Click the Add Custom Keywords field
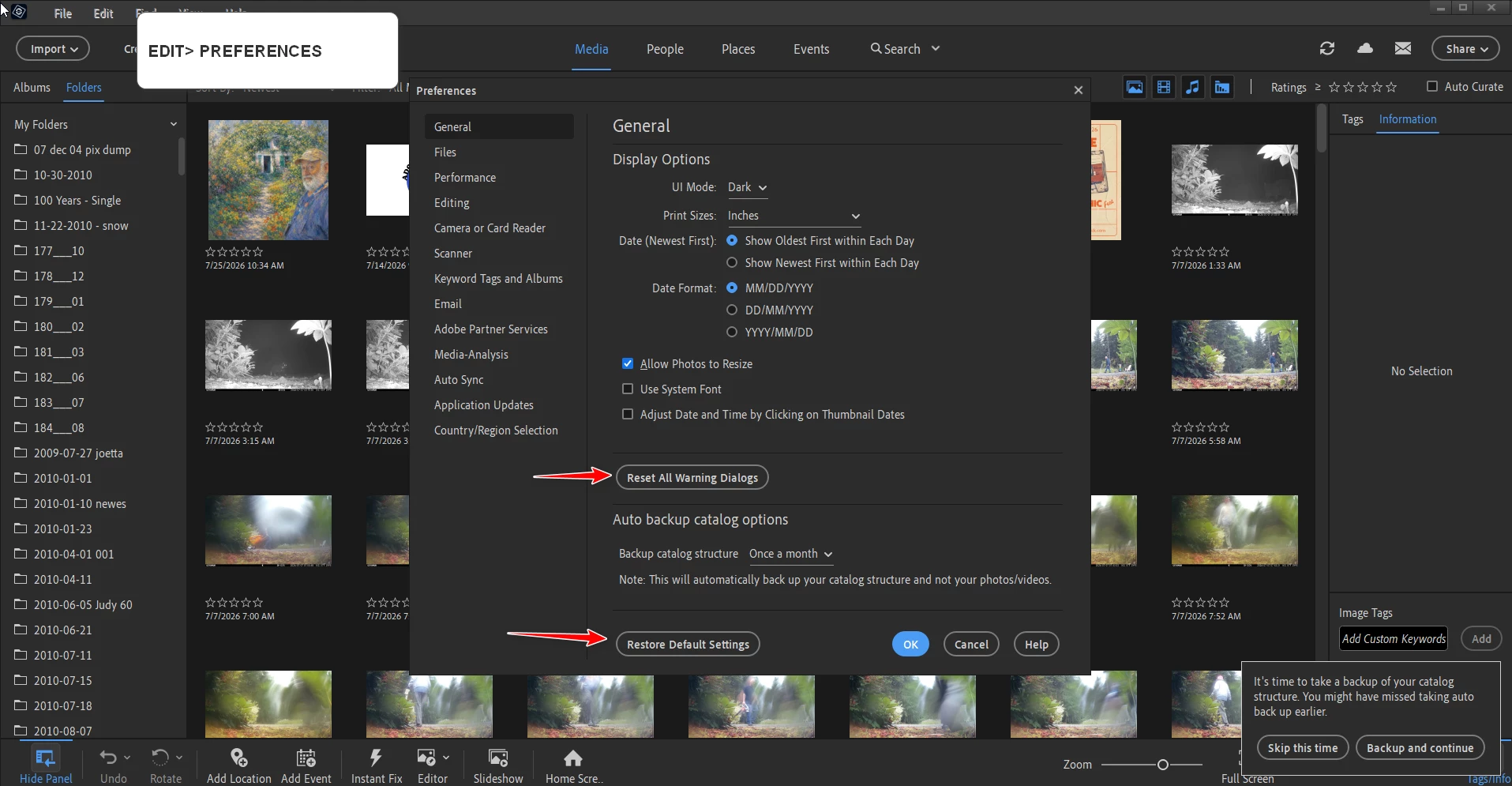 pos(1394,638)
